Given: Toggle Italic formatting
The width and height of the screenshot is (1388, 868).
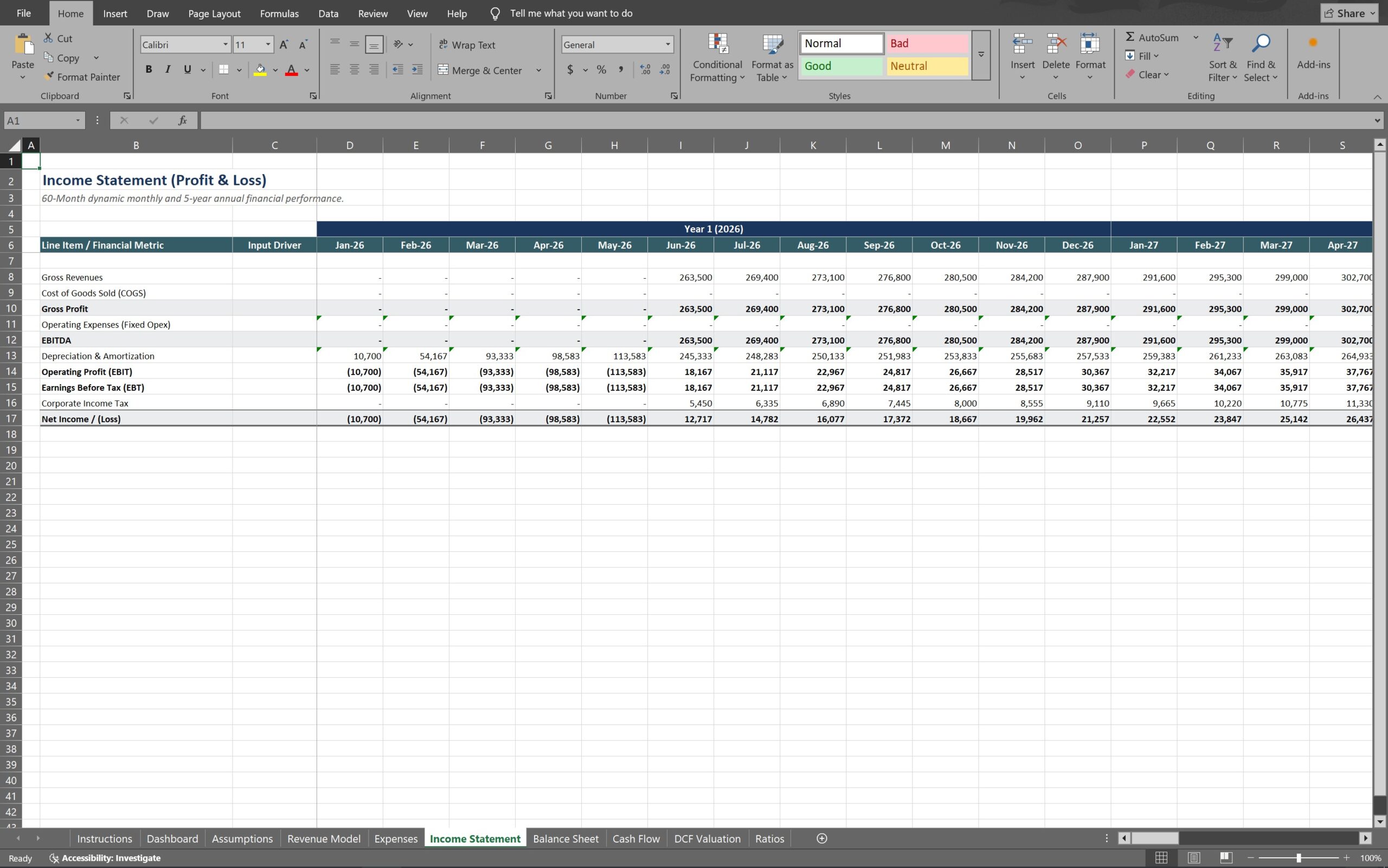Looking at the screenshot, I should [x=168, y=69].
